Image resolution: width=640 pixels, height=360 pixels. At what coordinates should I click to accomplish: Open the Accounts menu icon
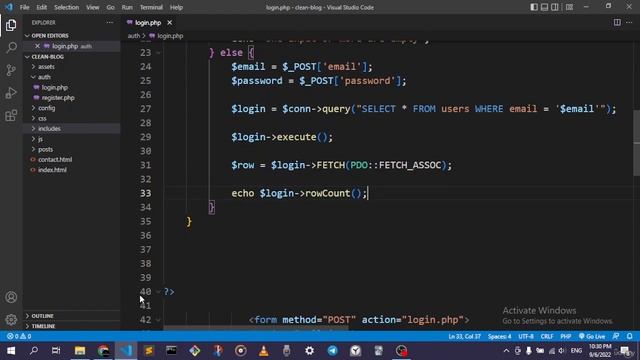point(11,297)
